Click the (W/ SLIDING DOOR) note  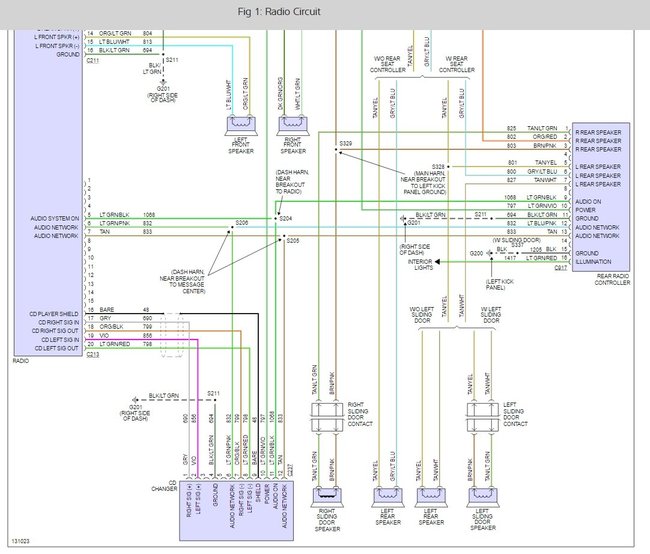[517, 241]
